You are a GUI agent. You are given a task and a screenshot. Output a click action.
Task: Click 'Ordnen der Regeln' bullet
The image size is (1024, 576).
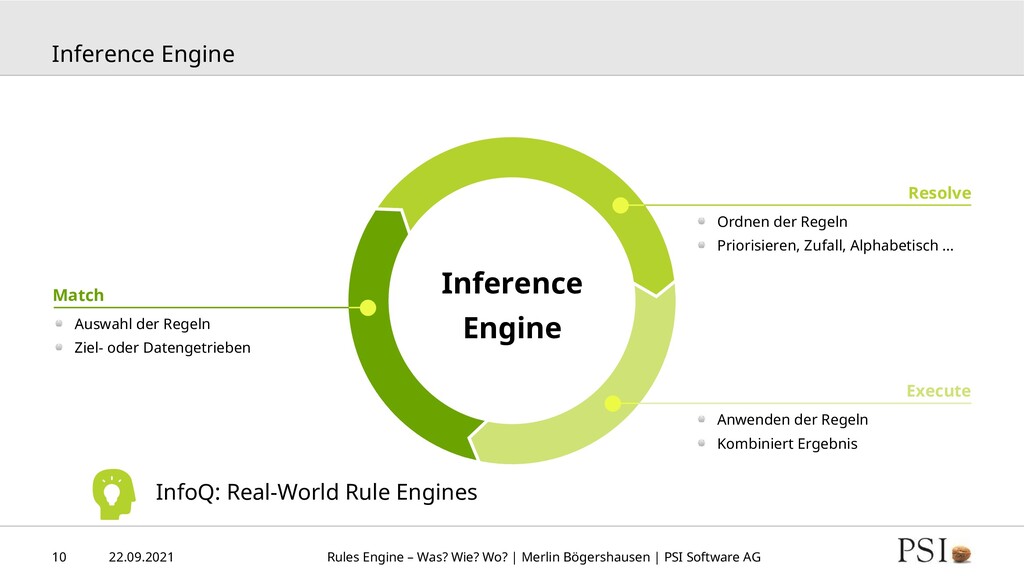tap(782, 222)
